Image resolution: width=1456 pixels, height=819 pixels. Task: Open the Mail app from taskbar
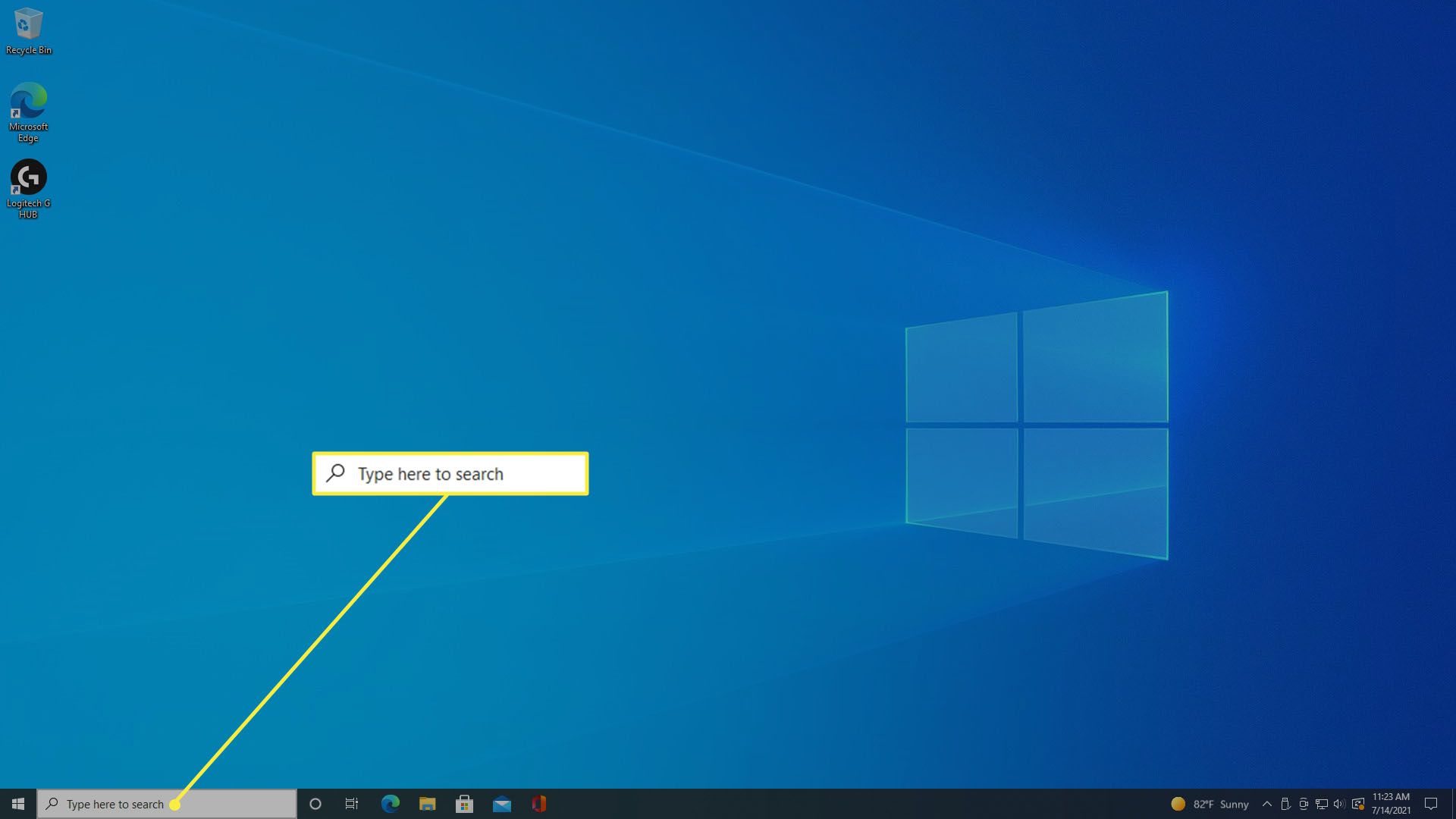click(502, 804)
